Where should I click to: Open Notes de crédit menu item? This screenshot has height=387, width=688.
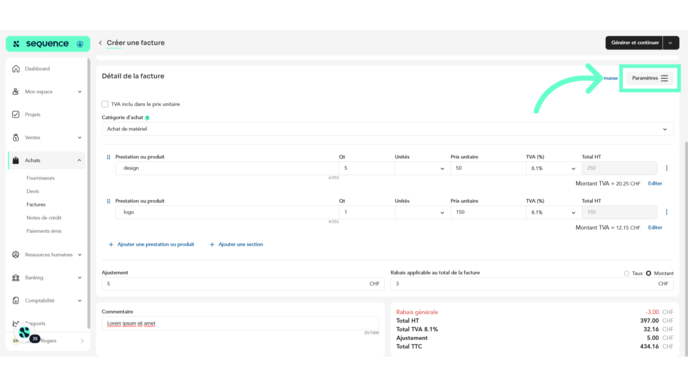(44, 218)
